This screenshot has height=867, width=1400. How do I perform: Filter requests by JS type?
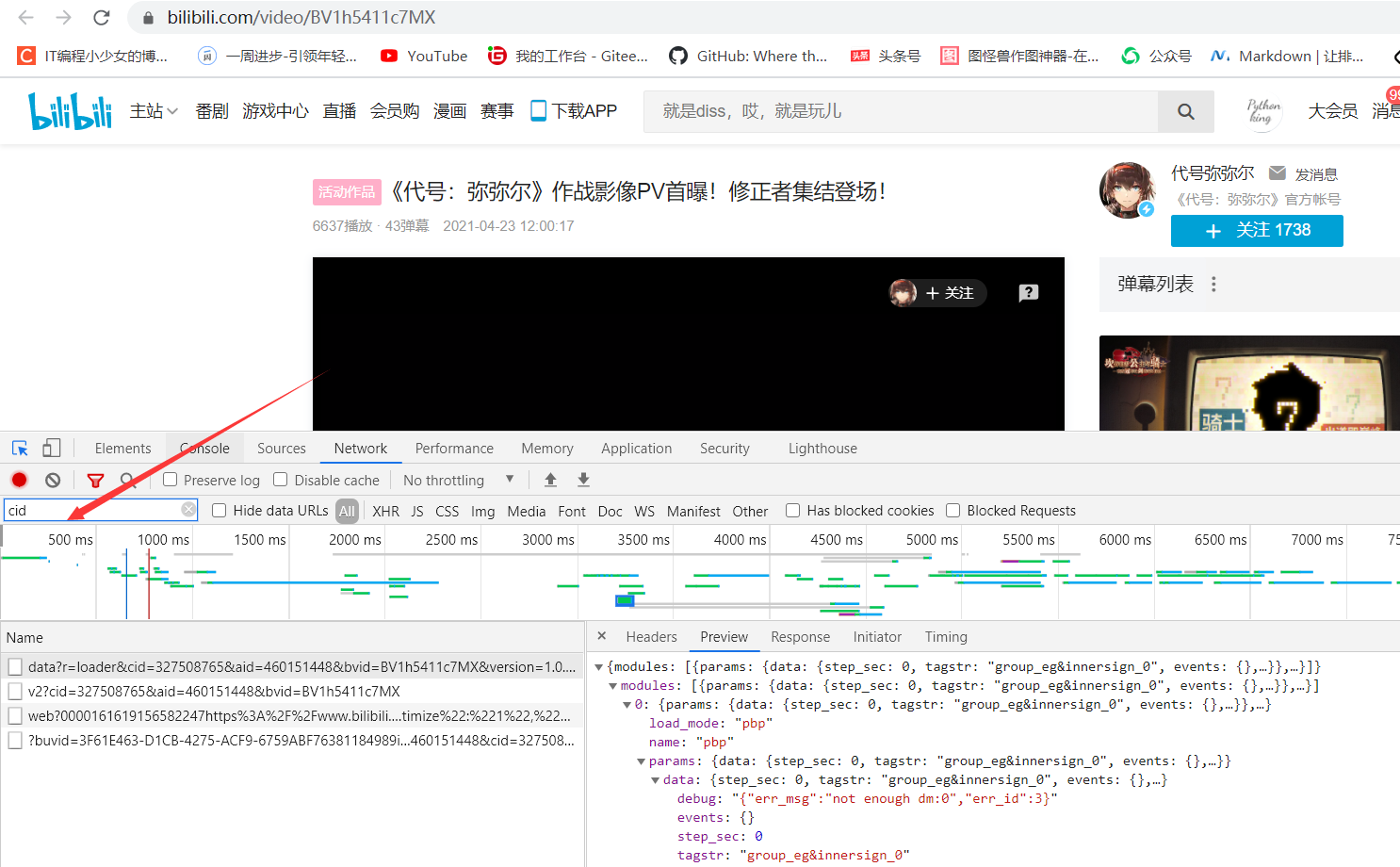point(417,511)
